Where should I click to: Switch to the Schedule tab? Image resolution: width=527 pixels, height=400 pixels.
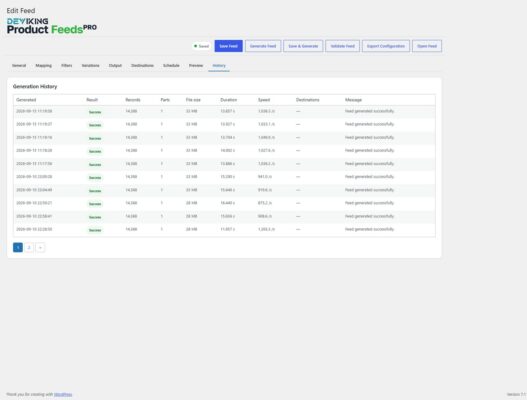point(171,66)
